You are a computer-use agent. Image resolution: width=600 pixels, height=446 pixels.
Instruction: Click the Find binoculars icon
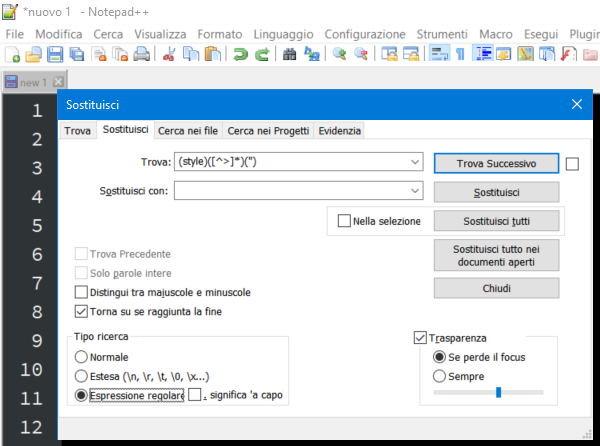pyautogui.click(x=289, y=54)
